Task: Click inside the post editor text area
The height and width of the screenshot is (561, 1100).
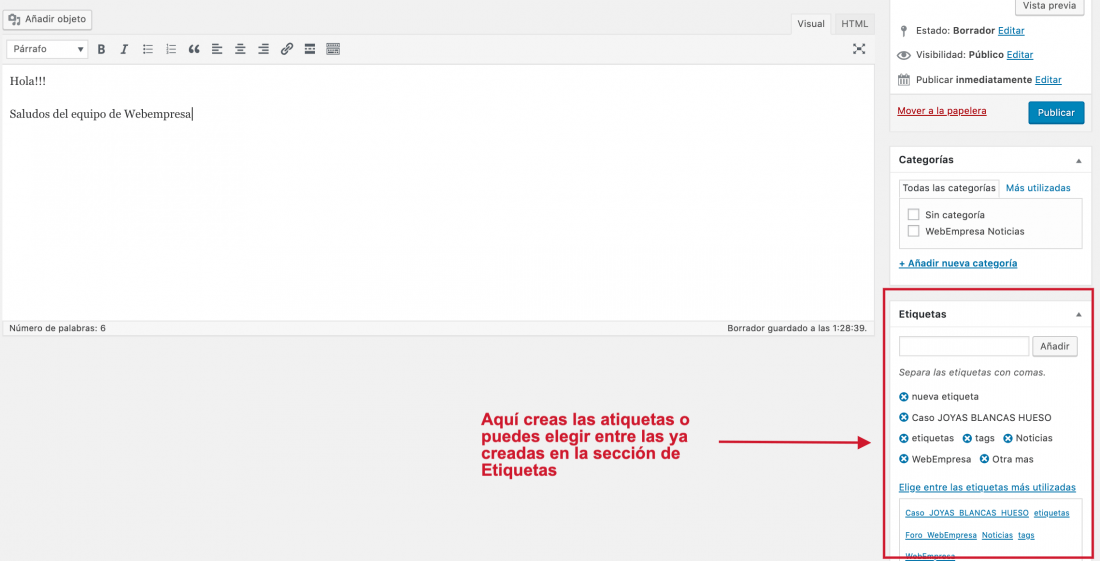Action: tap(438, 193)
